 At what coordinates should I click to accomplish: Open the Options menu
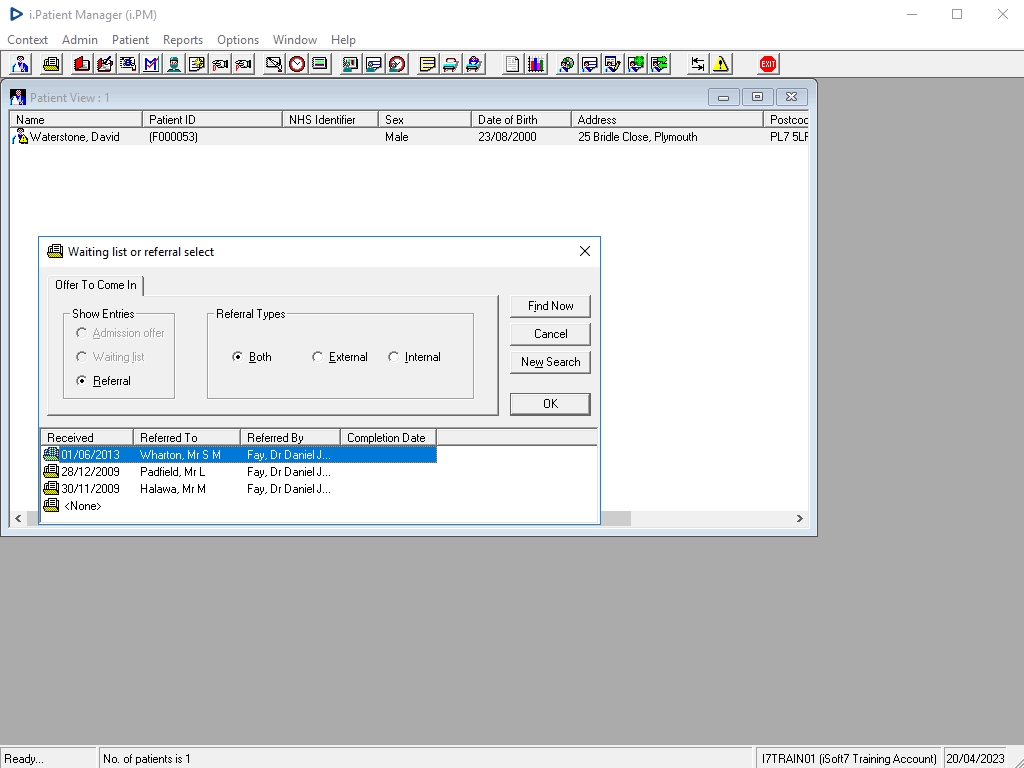pyautogui.click(x=238, y=40)
